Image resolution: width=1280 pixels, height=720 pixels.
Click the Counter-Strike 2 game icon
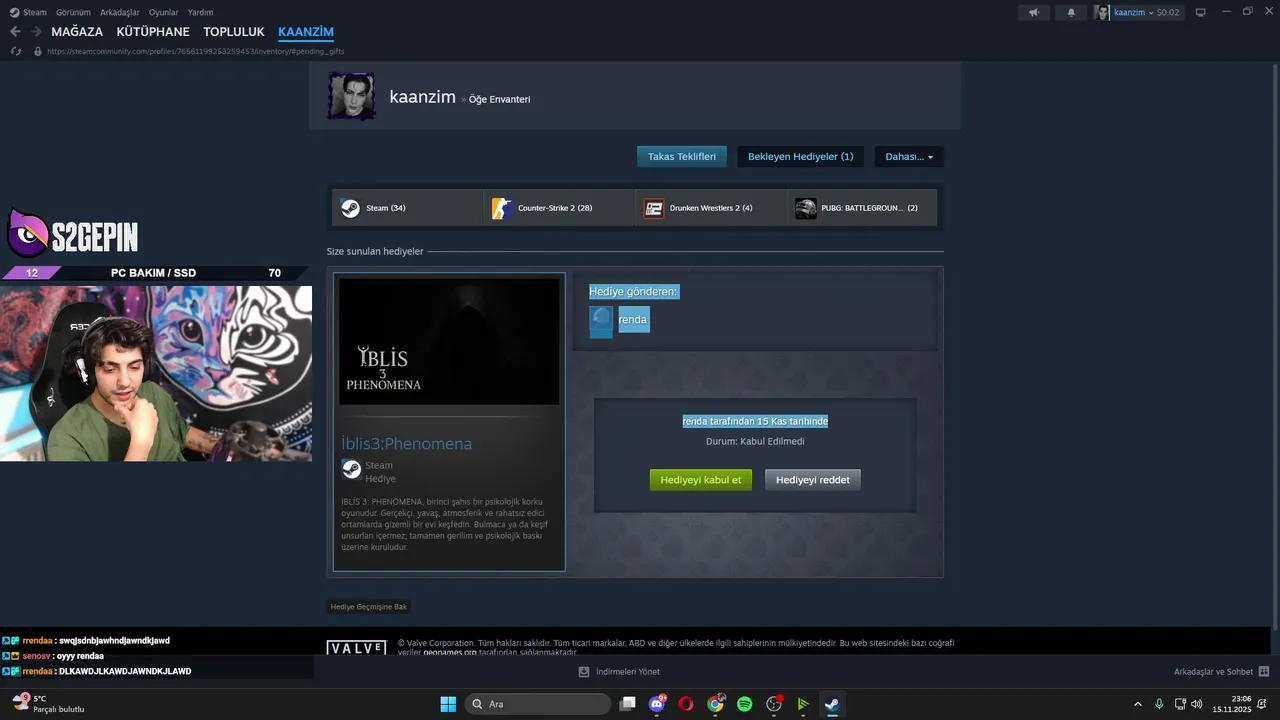[501, 208]
